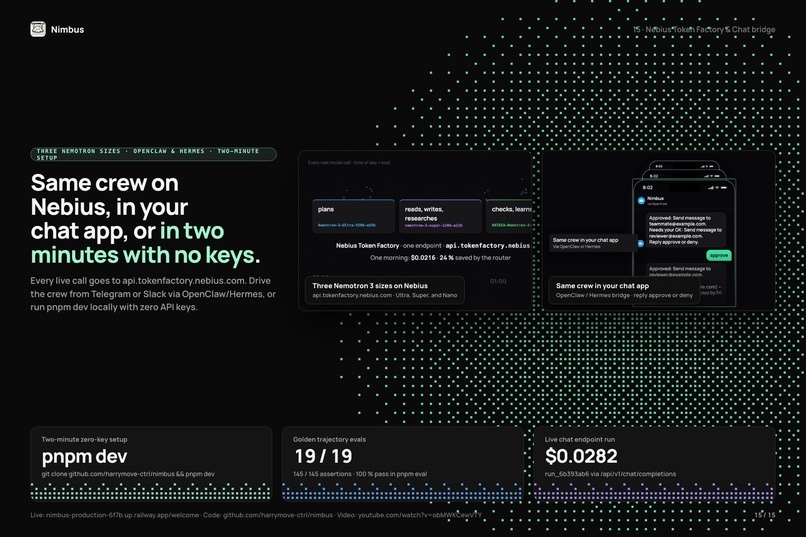Click the "Nebius Token Factory · one endpoint" line
The width and height of the screenshot is (806, 537).
click(x=433, y=246)
